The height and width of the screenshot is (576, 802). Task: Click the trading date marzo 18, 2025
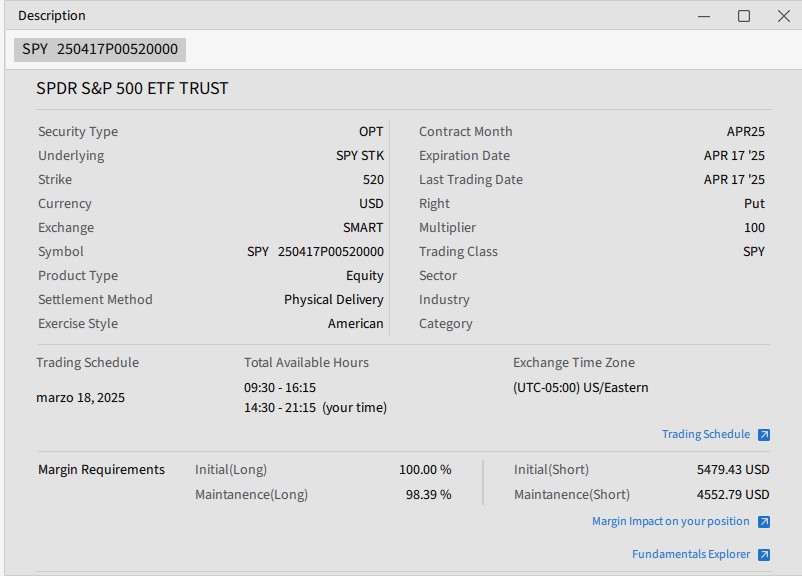click(x=81, y=398)
